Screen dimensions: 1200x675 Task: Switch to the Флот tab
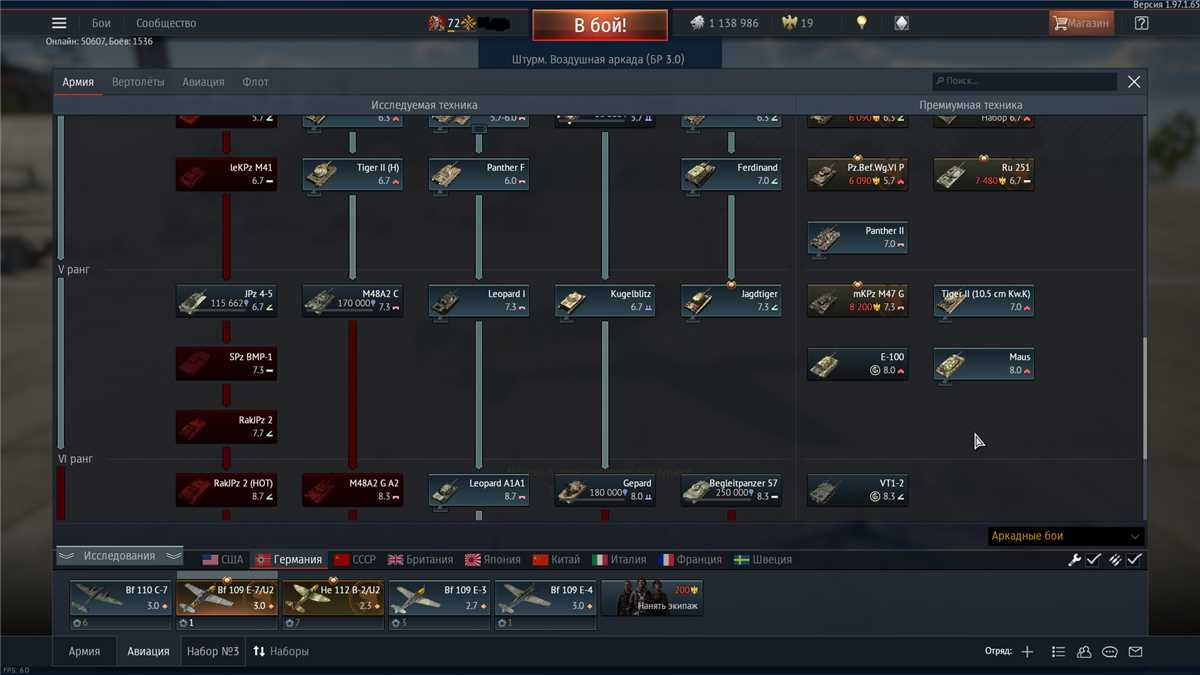(255, 82)
